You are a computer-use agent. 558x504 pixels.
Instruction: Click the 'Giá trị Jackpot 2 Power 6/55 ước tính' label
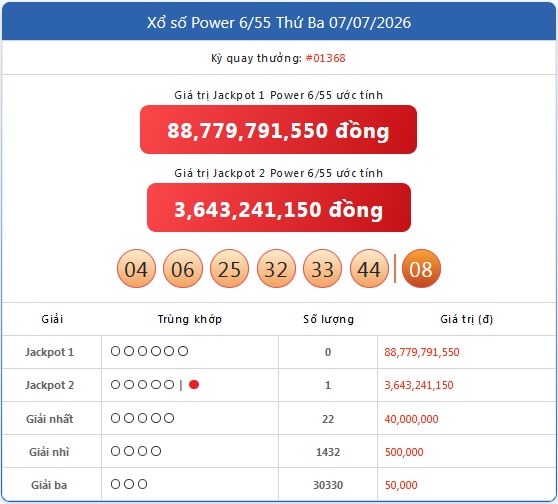click(x=278, y=173)
